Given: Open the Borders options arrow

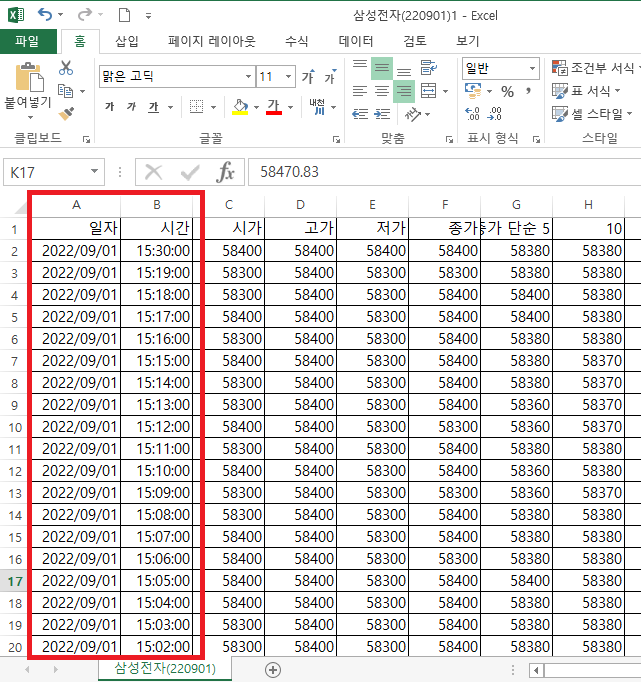Looking at the screenshot, I should (x=214, y=107).
